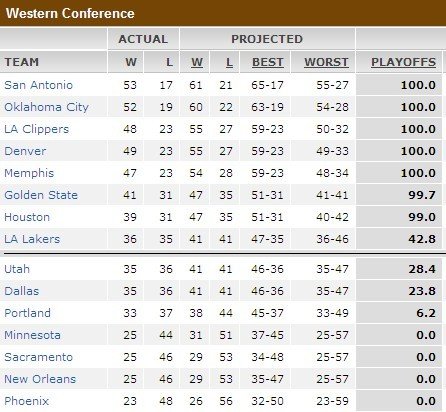Viewport: 446px width, 412px height.
Task: Open the Golden State team link
Action: pos(41,195)
